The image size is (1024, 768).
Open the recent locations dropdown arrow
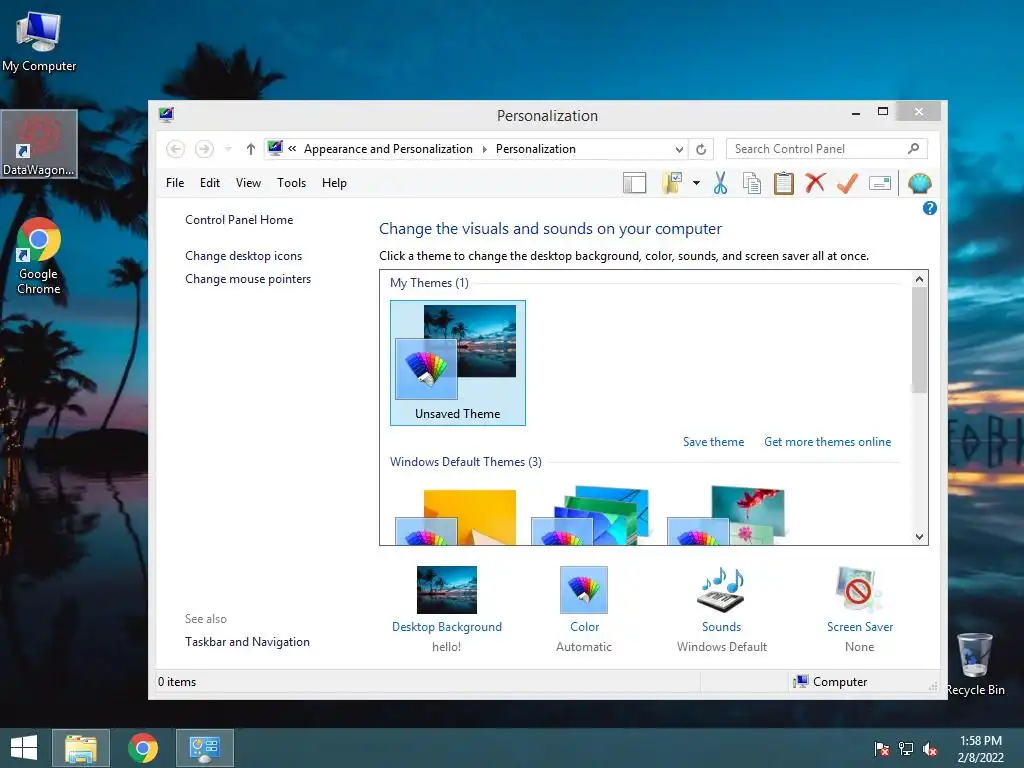tap(228, 149)
